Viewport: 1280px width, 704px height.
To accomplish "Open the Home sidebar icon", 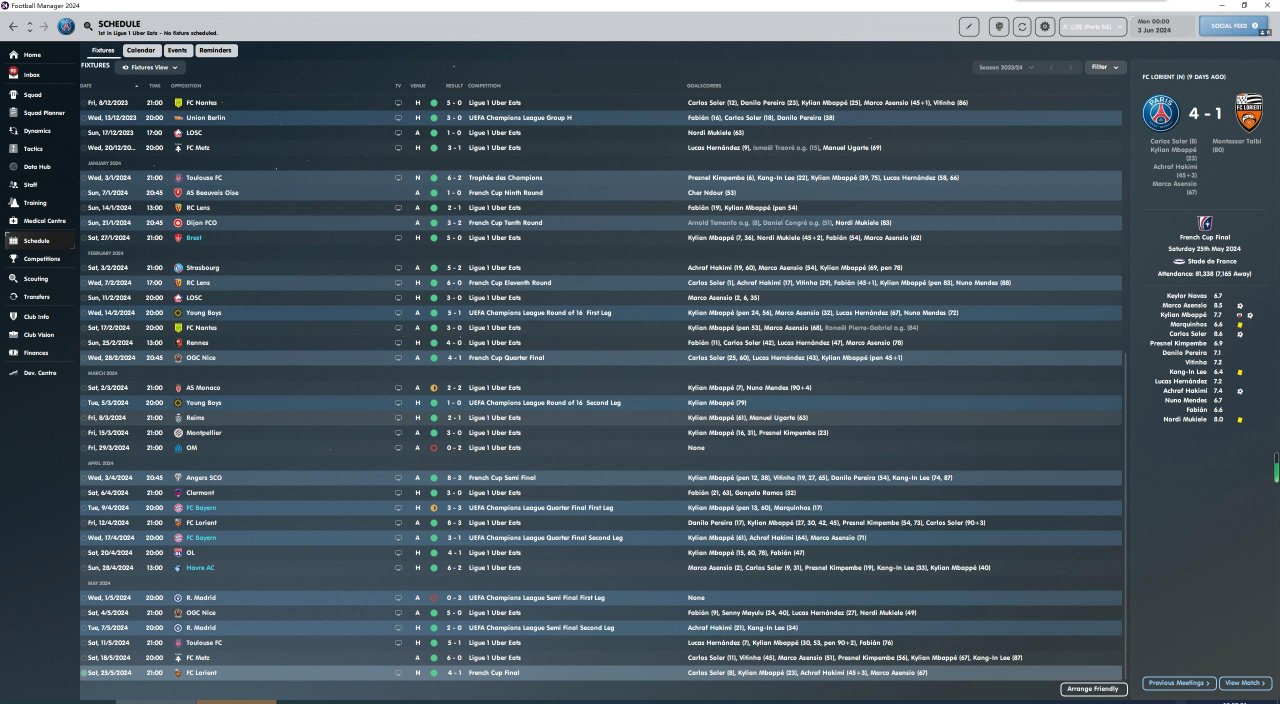I will 13,55.
